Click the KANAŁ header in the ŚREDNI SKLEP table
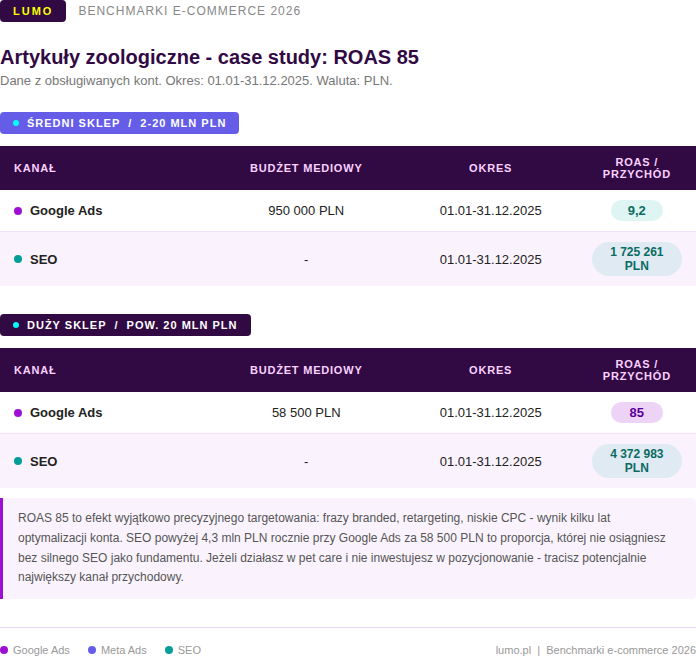Viewport: 696px width, 657px height. (x=35, y=168)
